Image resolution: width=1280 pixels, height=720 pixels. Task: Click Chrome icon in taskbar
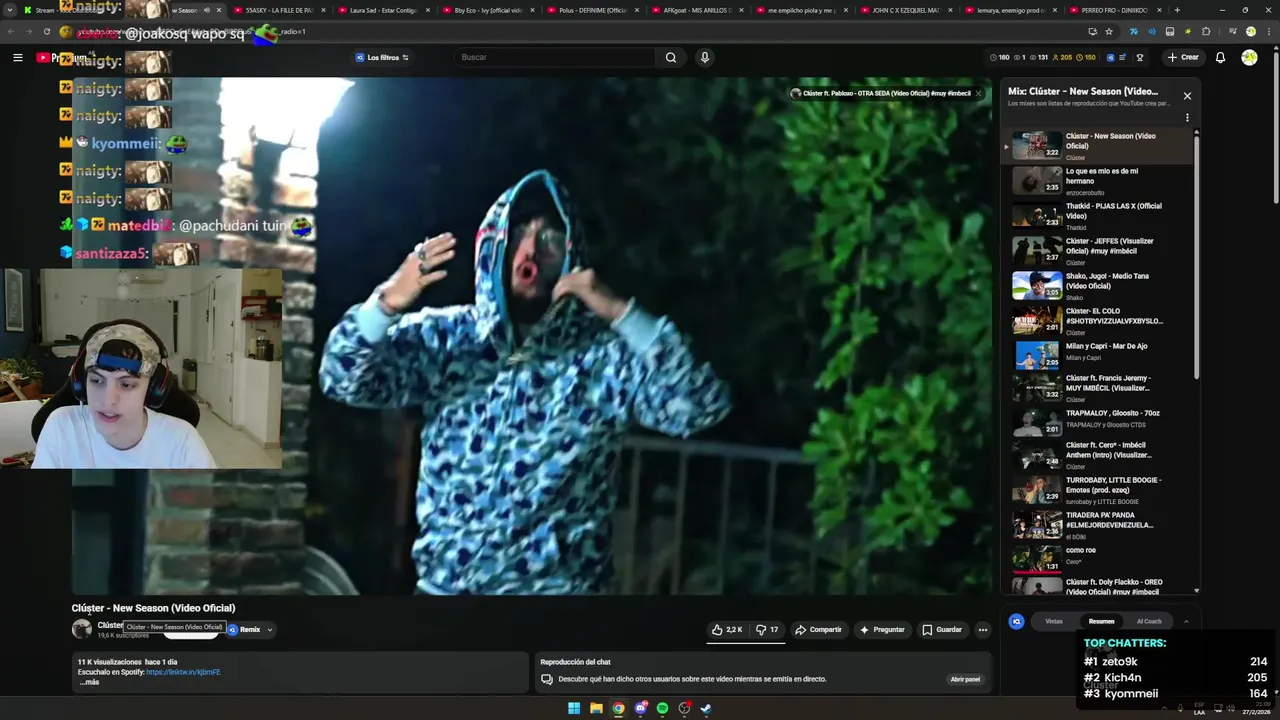(618, 708)
